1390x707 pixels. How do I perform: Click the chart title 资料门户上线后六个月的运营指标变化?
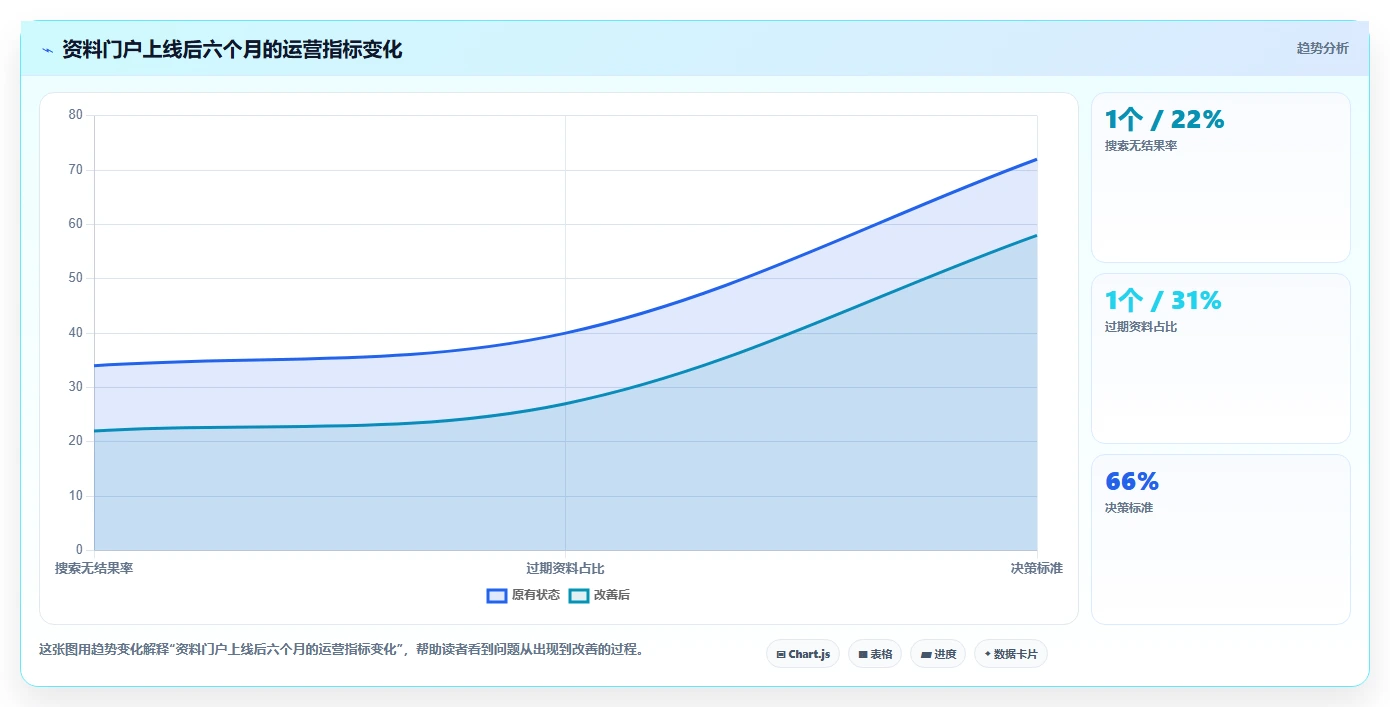[232, 49]
